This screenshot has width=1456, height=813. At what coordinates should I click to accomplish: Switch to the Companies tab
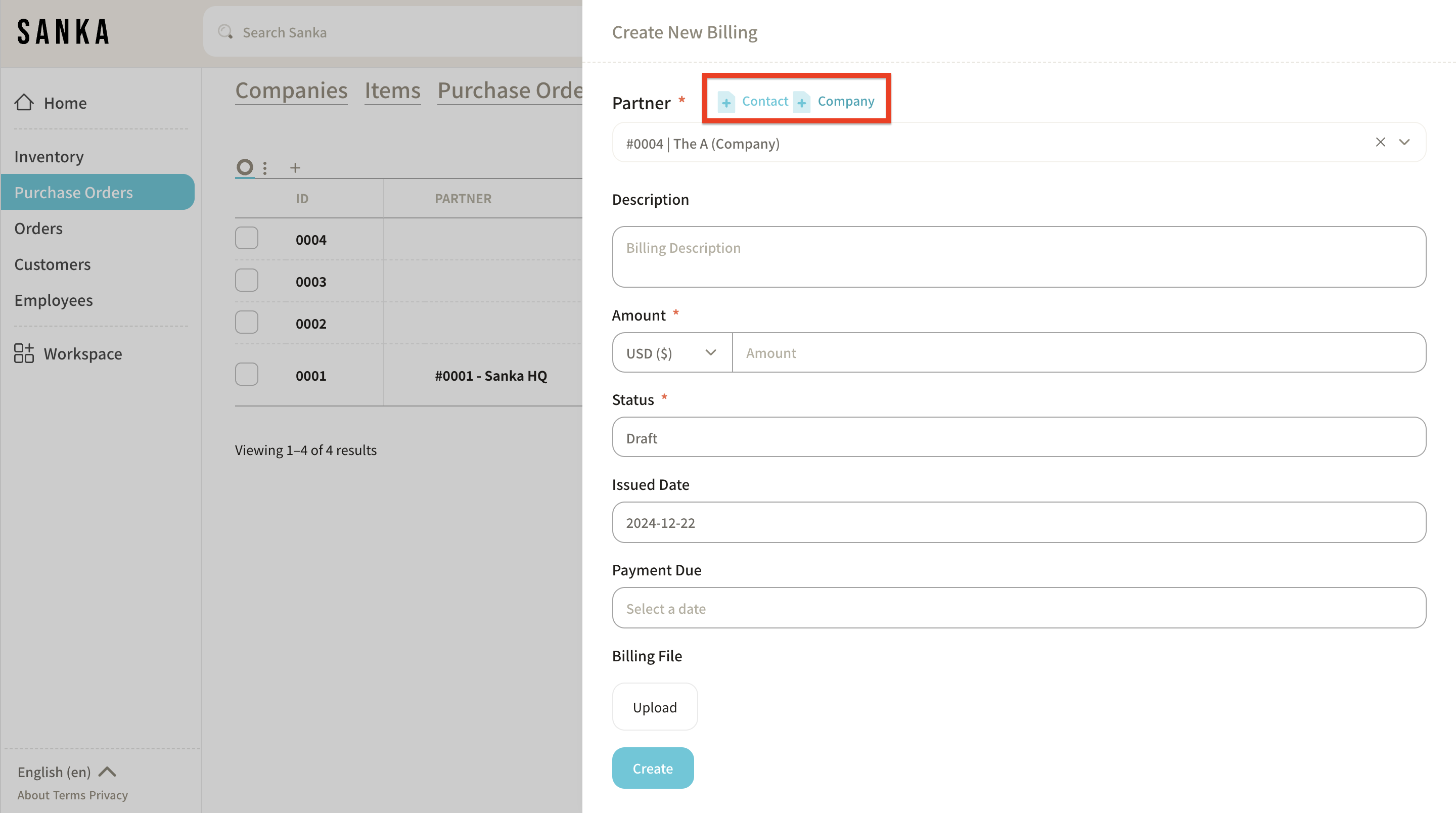pos(291,91)
